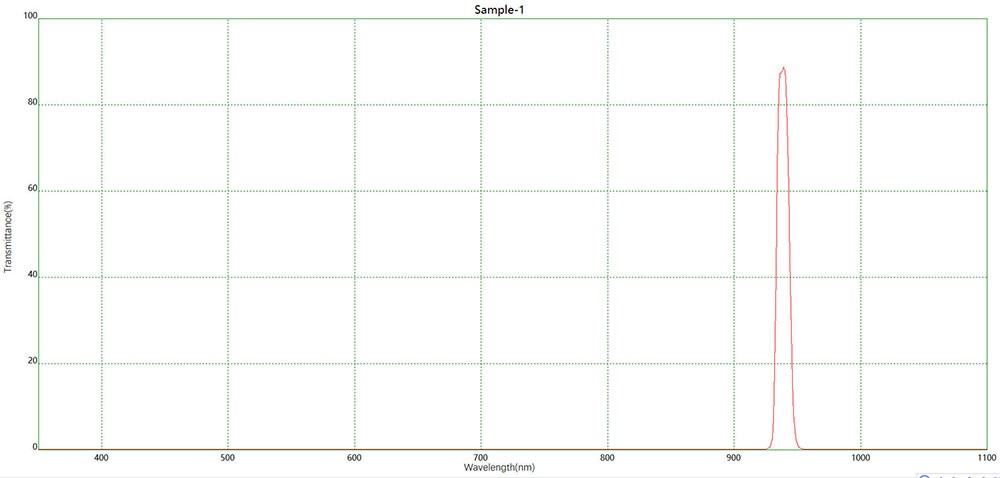This screenshot has width=1000, height=478.
Task: Click the 100 label on transmittance axis
Action: (x=29, y=17)
